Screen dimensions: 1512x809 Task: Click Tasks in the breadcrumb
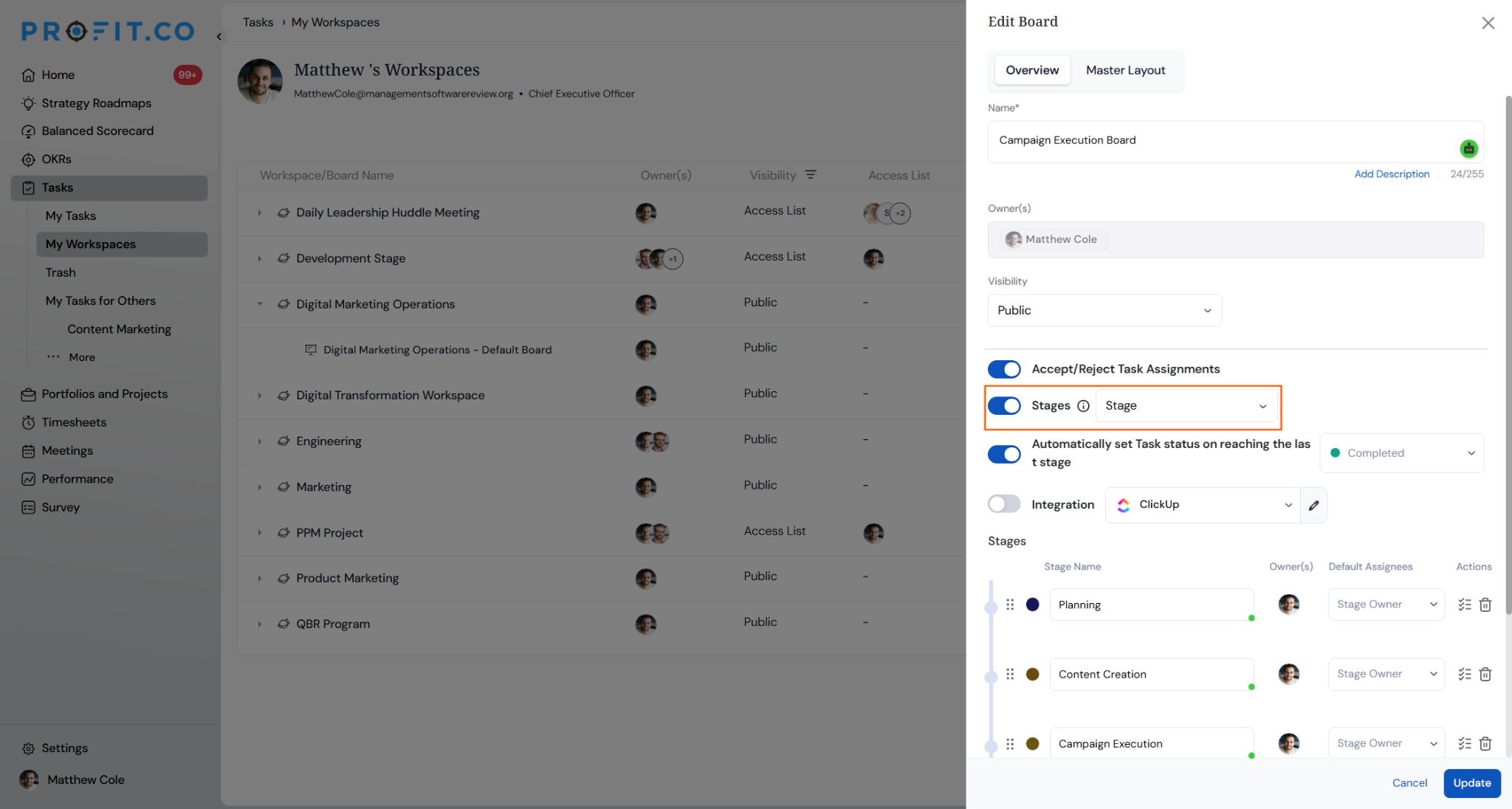click(258, 22)
